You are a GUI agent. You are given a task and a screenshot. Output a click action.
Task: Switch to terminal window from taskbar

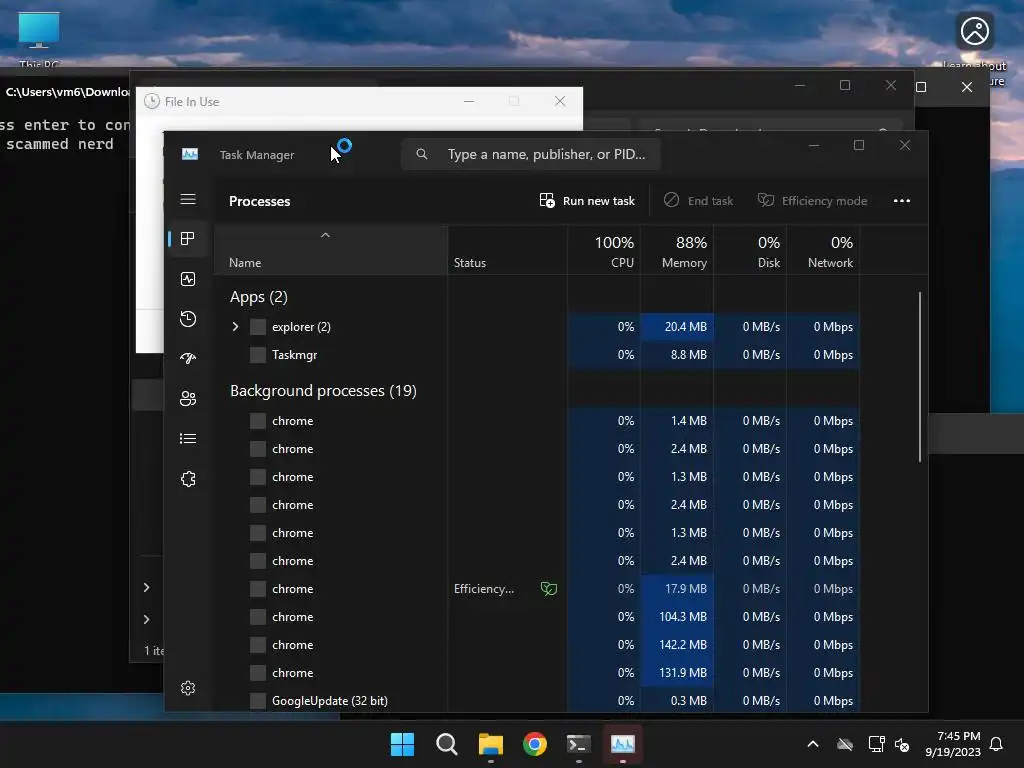point(579,744)
